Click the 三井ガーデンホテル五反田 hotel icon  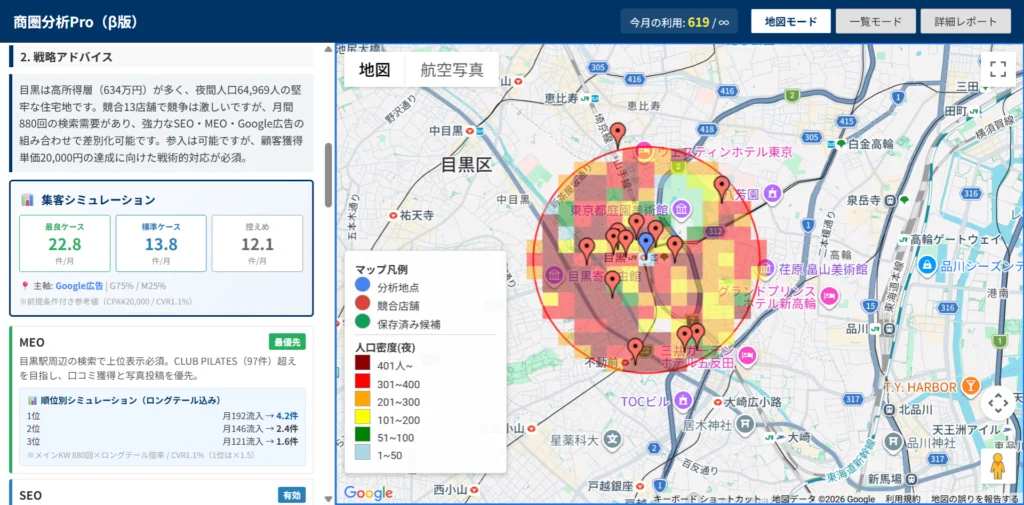[x=747, y=355]
